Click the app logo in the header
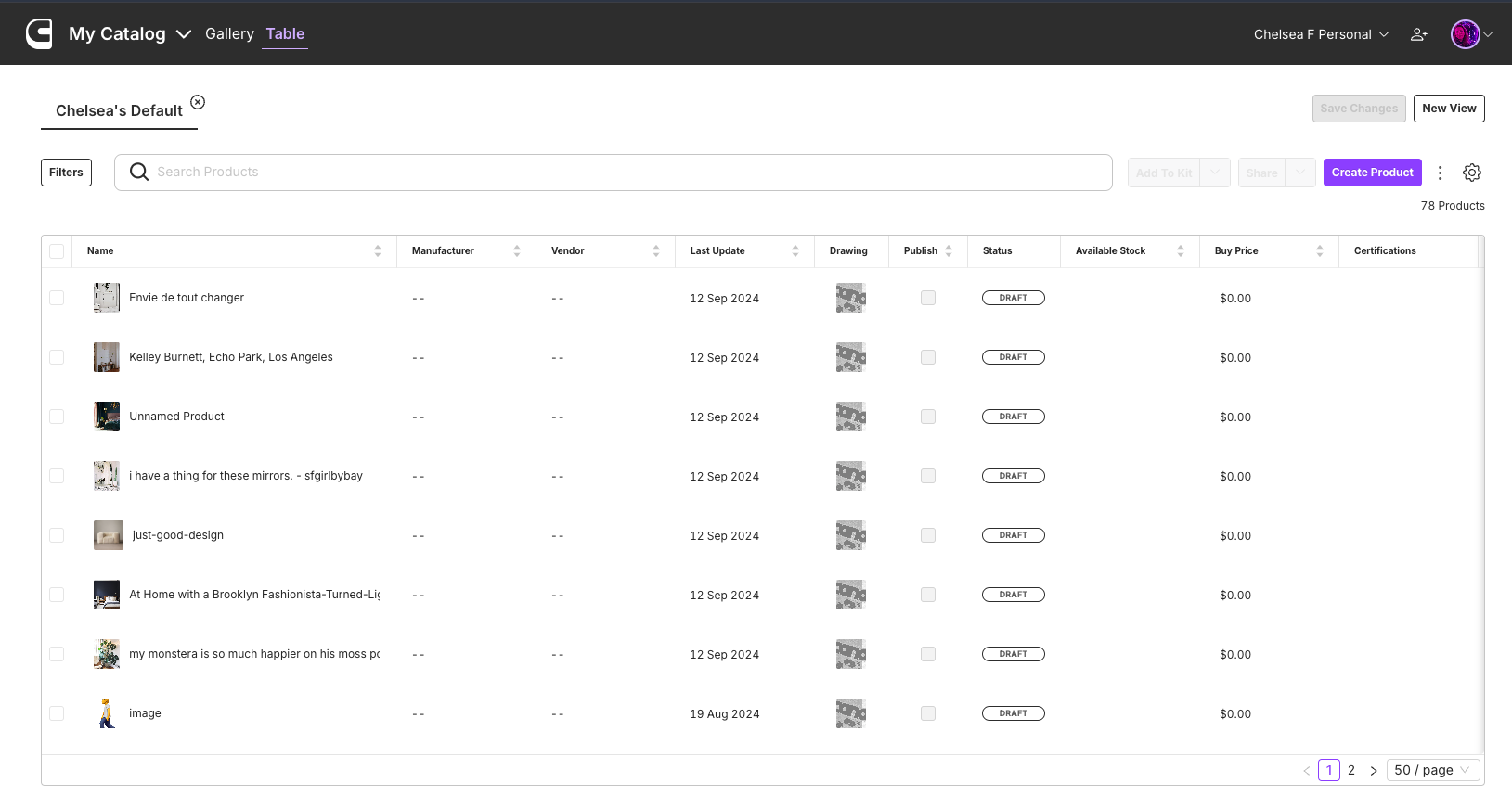 pyautogui.click(x=39, y=33)
